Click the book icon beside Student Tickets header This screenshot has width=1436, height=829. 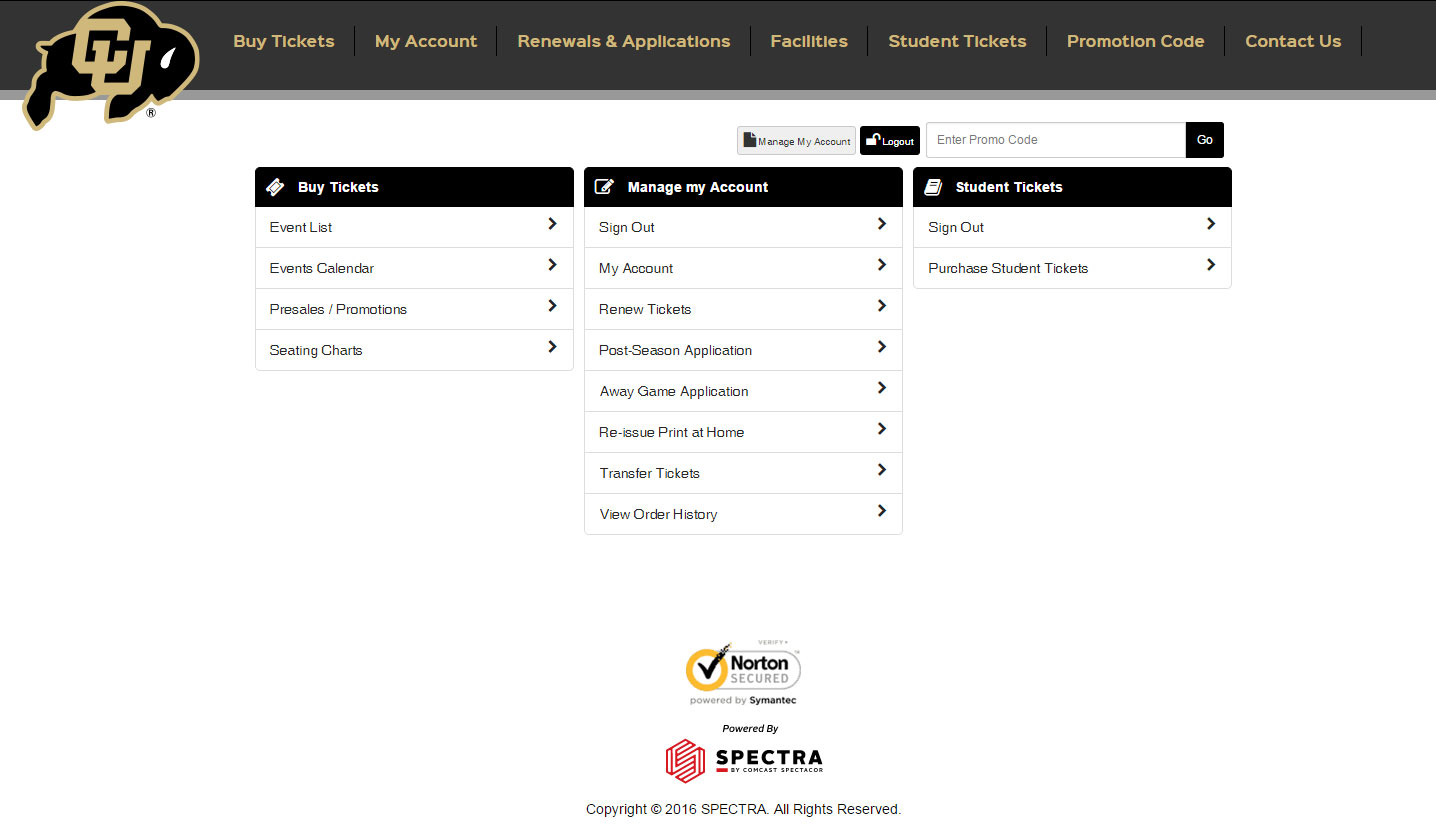(x=933, y=187)
